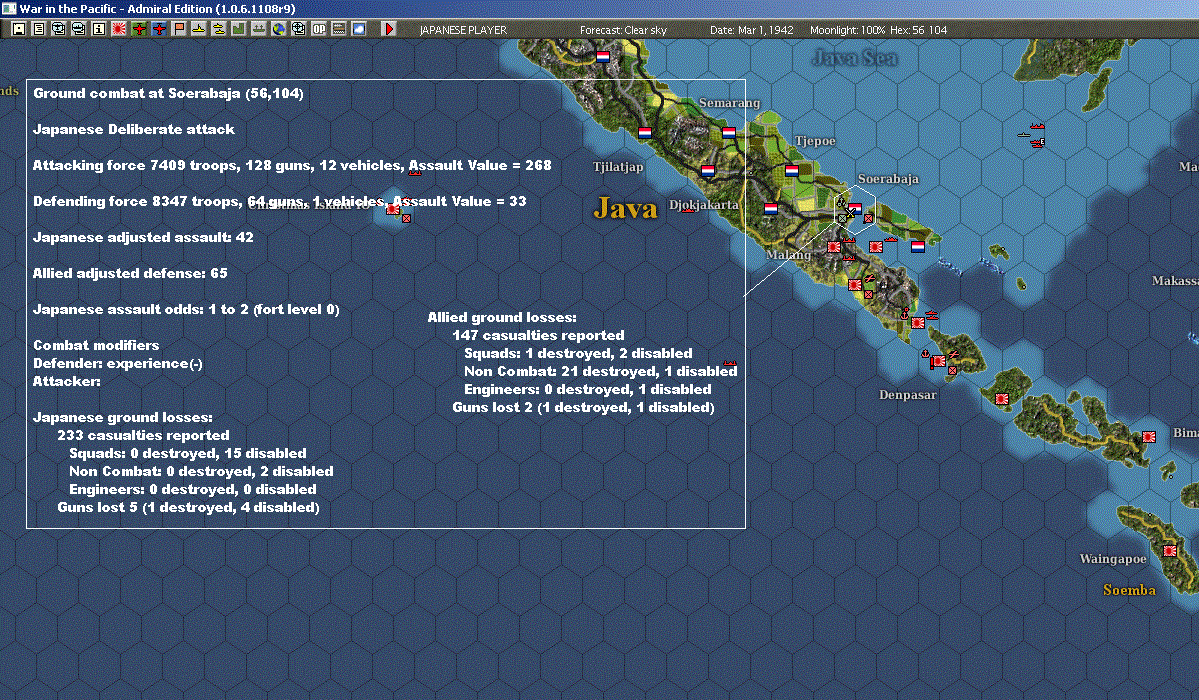Click the Djokjakarta city label
1199x700 pixels.
click(x=703, y=205)
